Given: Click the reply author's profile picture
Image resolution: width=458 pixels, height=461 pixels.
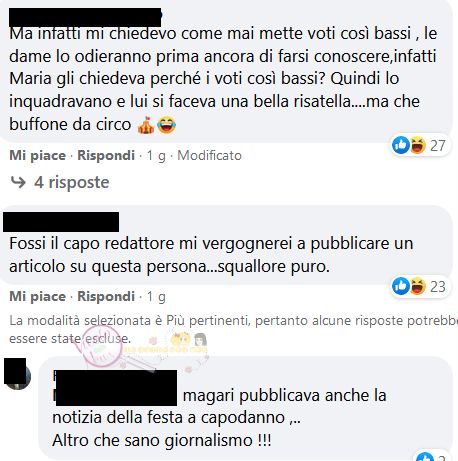Looking at the screenshot, I should [18, 374].
